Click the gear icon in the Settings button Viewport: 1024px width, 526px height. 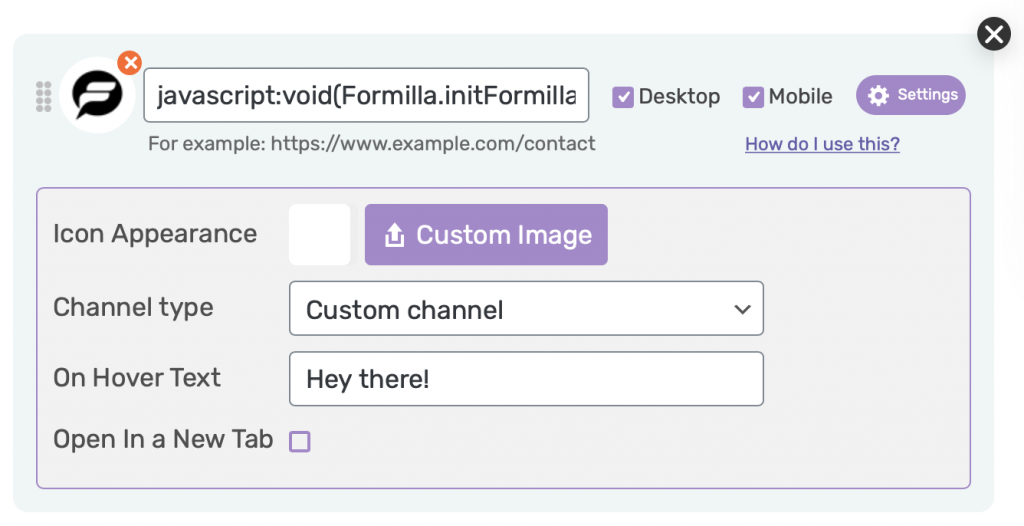(878, 95)
